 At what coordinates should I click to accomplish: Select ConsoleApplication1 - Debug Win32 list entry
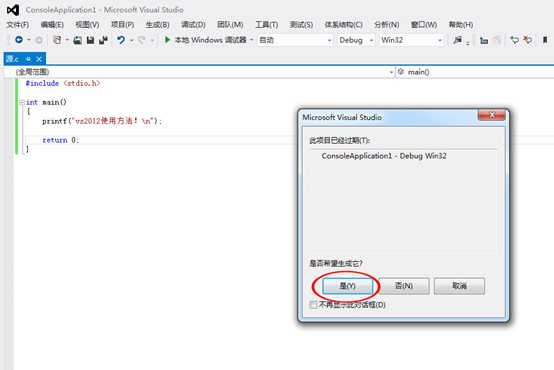click(x=384, y=156)
